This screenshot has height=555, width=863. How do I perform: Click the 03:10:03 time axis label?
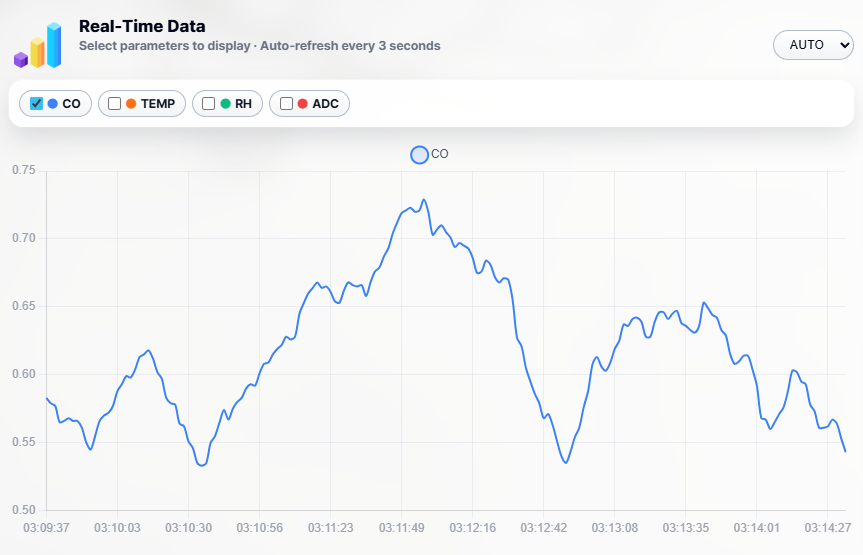pyautogui.click(x=117, y=527)
